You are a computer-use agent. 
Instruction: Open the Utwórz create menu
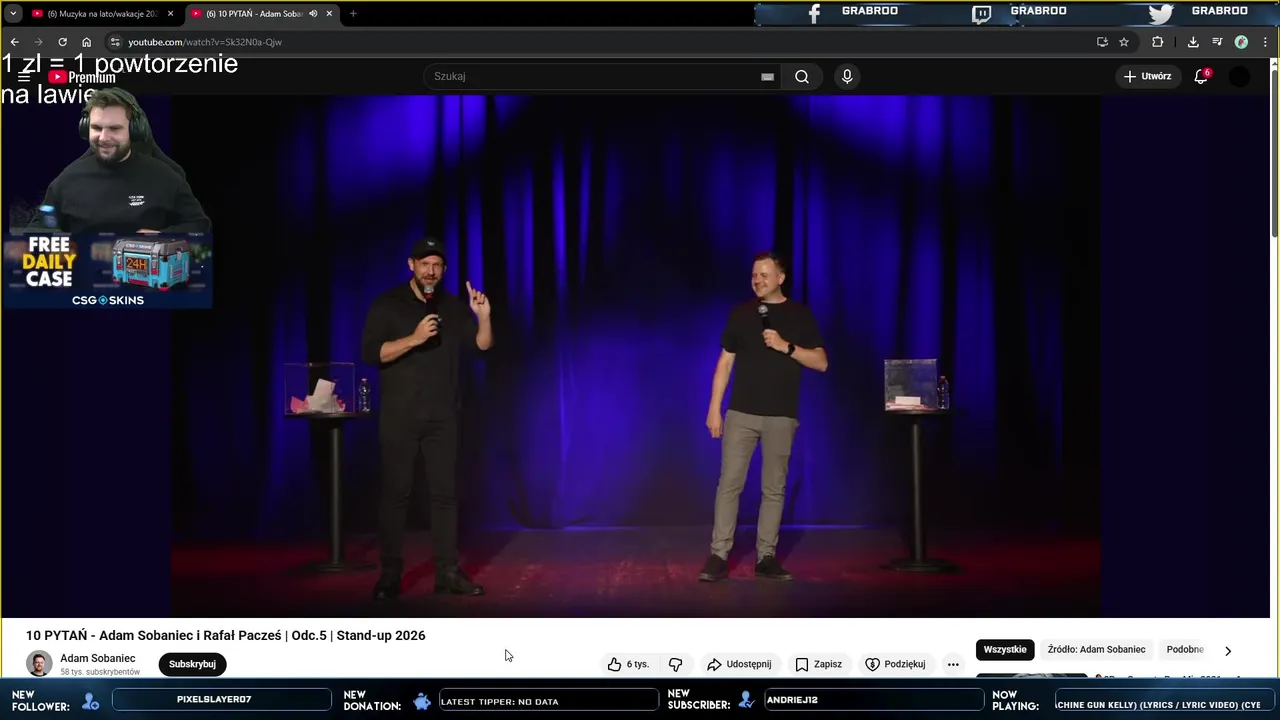(x=1147, y=76)
